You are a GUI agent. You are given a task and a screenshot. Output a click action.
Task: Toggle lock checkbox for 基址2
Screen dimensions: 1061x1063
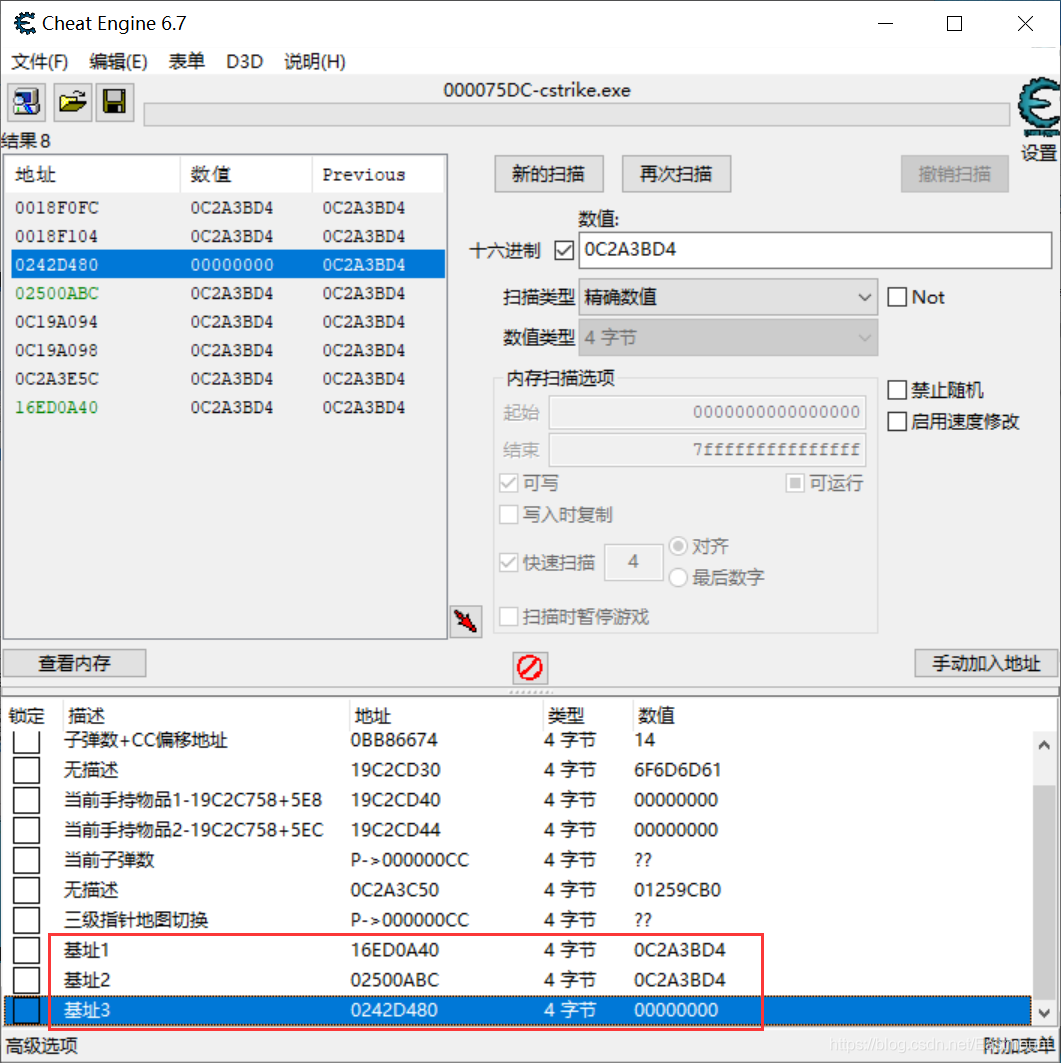point(26,980)
